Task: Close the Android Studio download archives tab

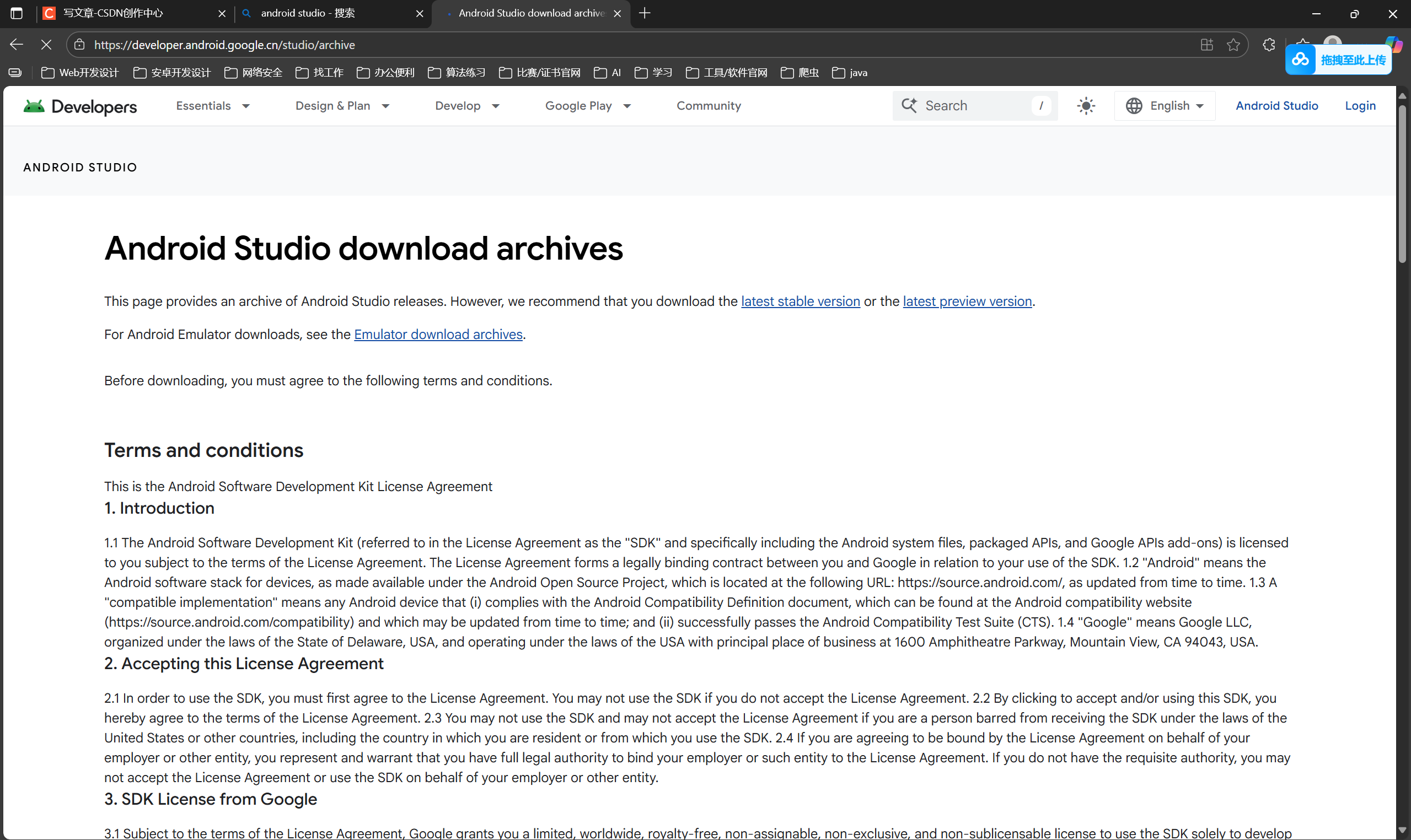Action: pos(617,14)
